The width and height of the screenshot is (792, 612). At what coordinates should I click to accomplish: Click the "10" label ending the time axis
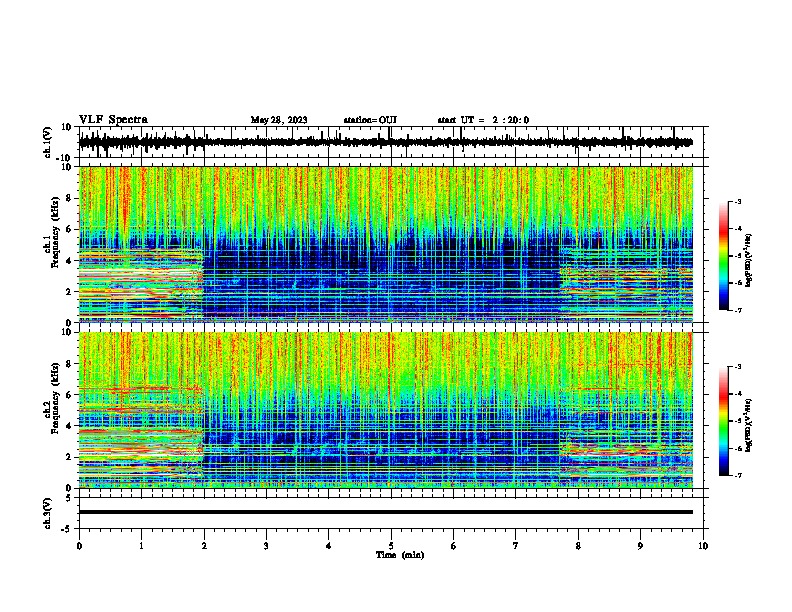point(703,546)
